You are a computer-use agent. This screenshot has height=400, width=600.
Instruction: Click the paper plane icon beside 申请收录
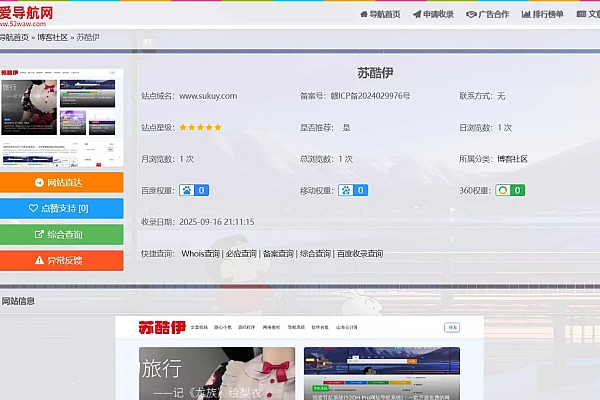417,15
